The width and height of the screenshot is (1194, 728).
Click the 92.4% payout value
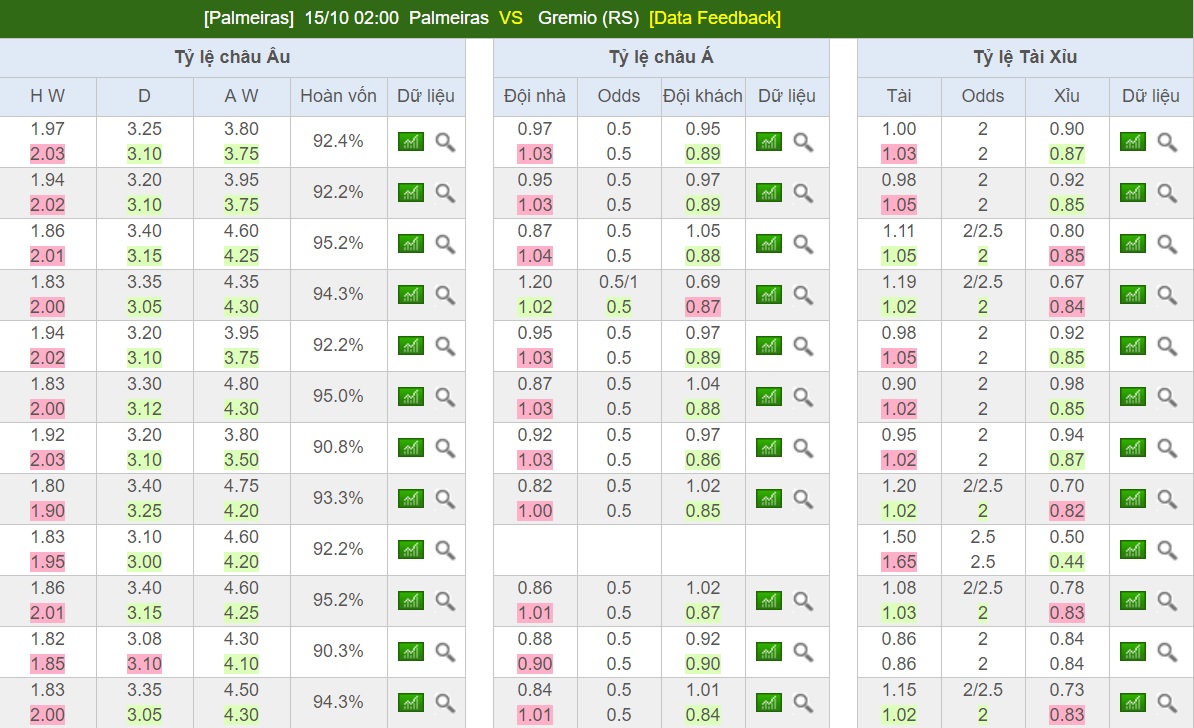338,141
